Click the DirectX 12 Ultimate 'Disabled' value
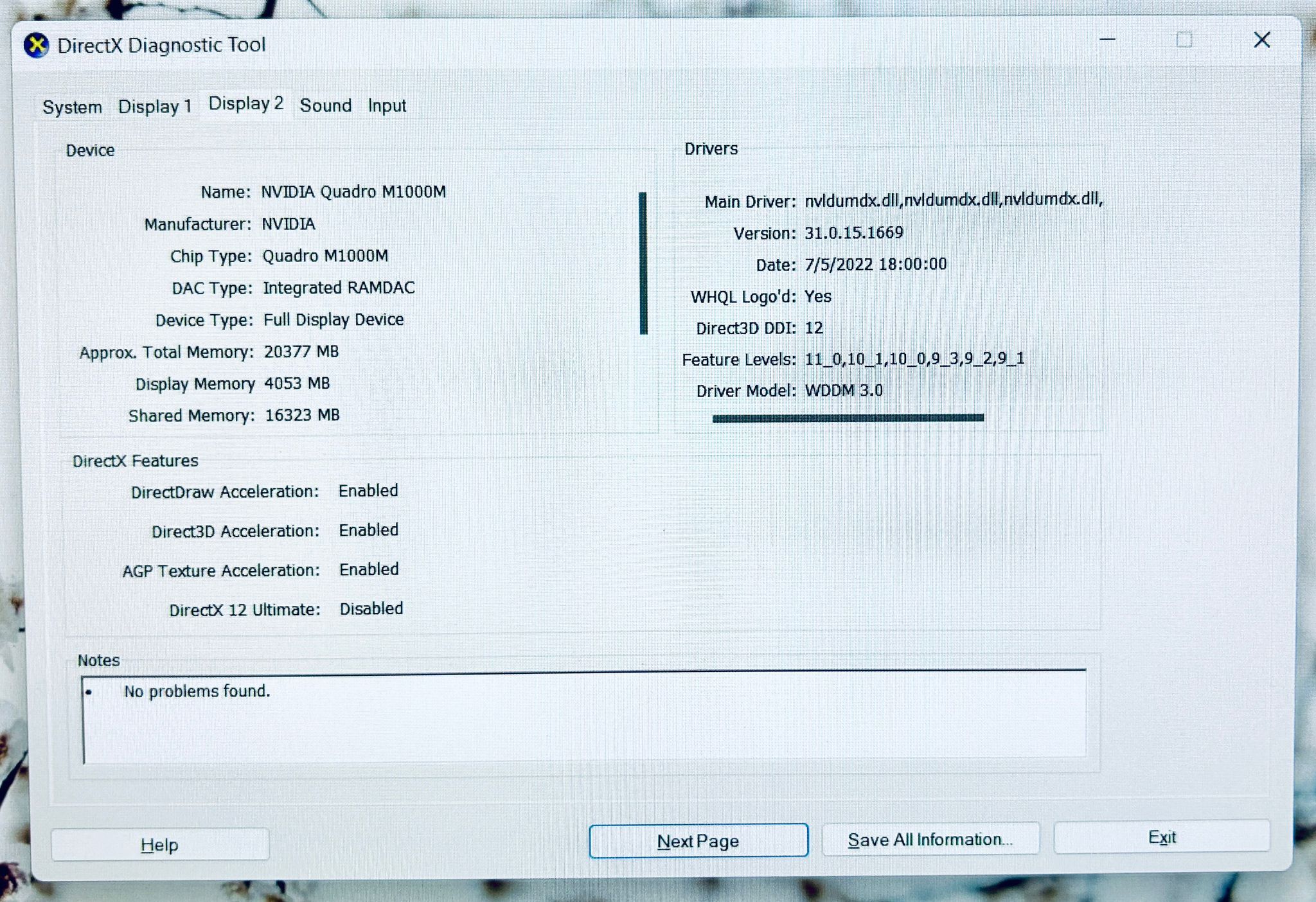 [x=371, y=608]
